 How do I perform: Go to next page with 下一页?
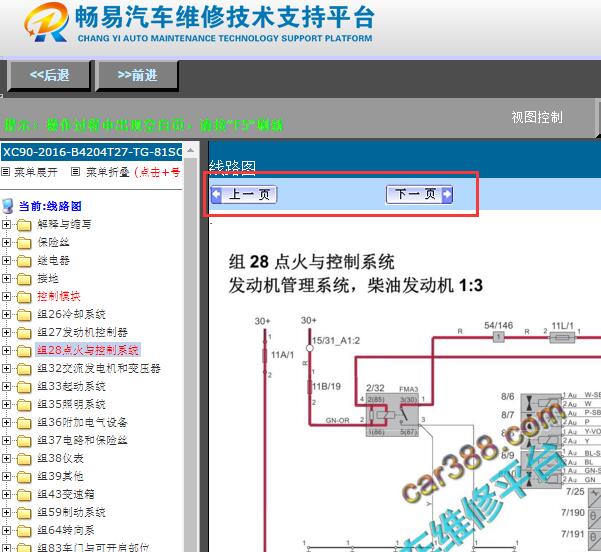pyautogui.click(x=419, y=194)
